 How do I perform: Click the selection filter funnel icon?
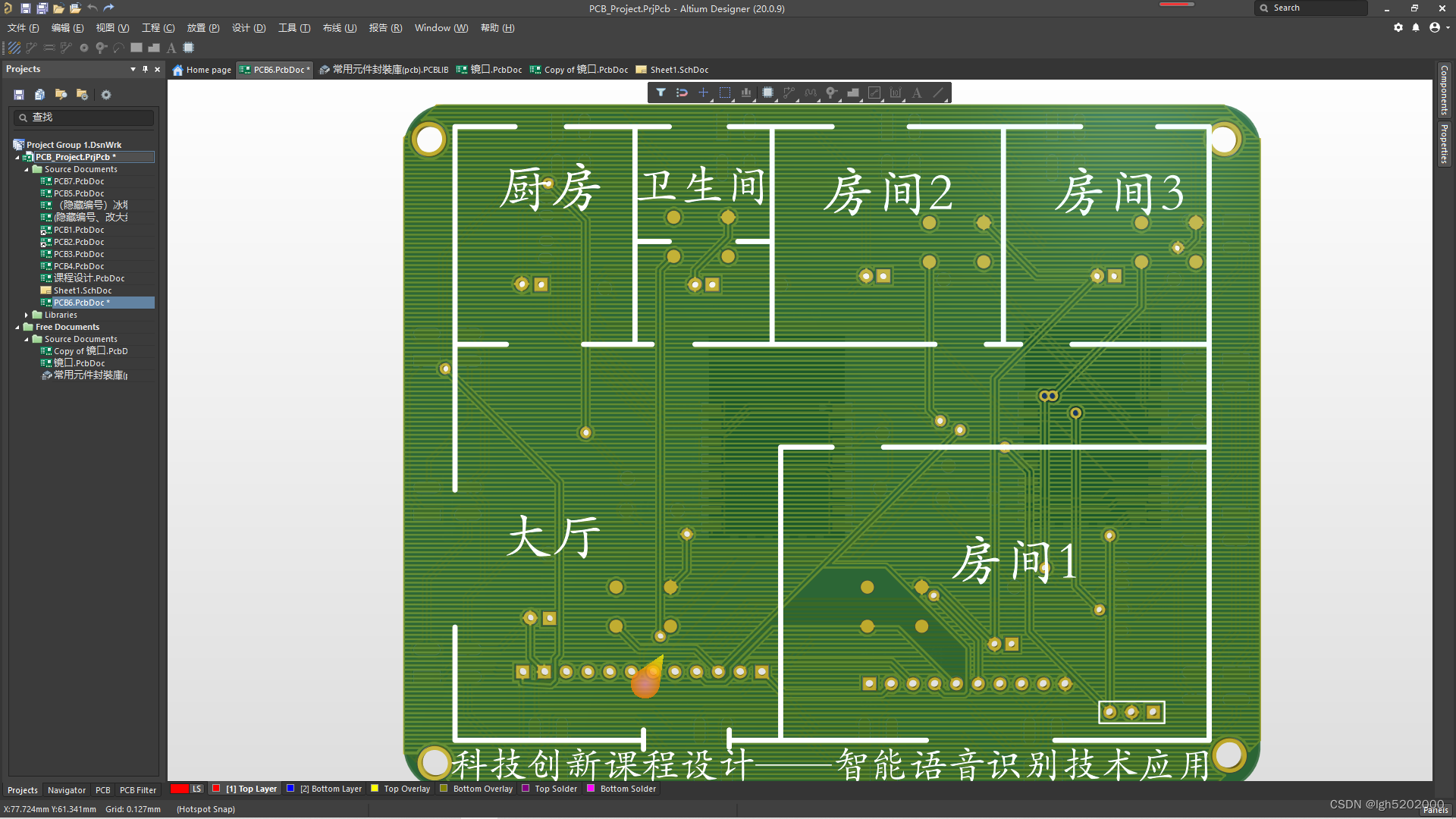661,93
